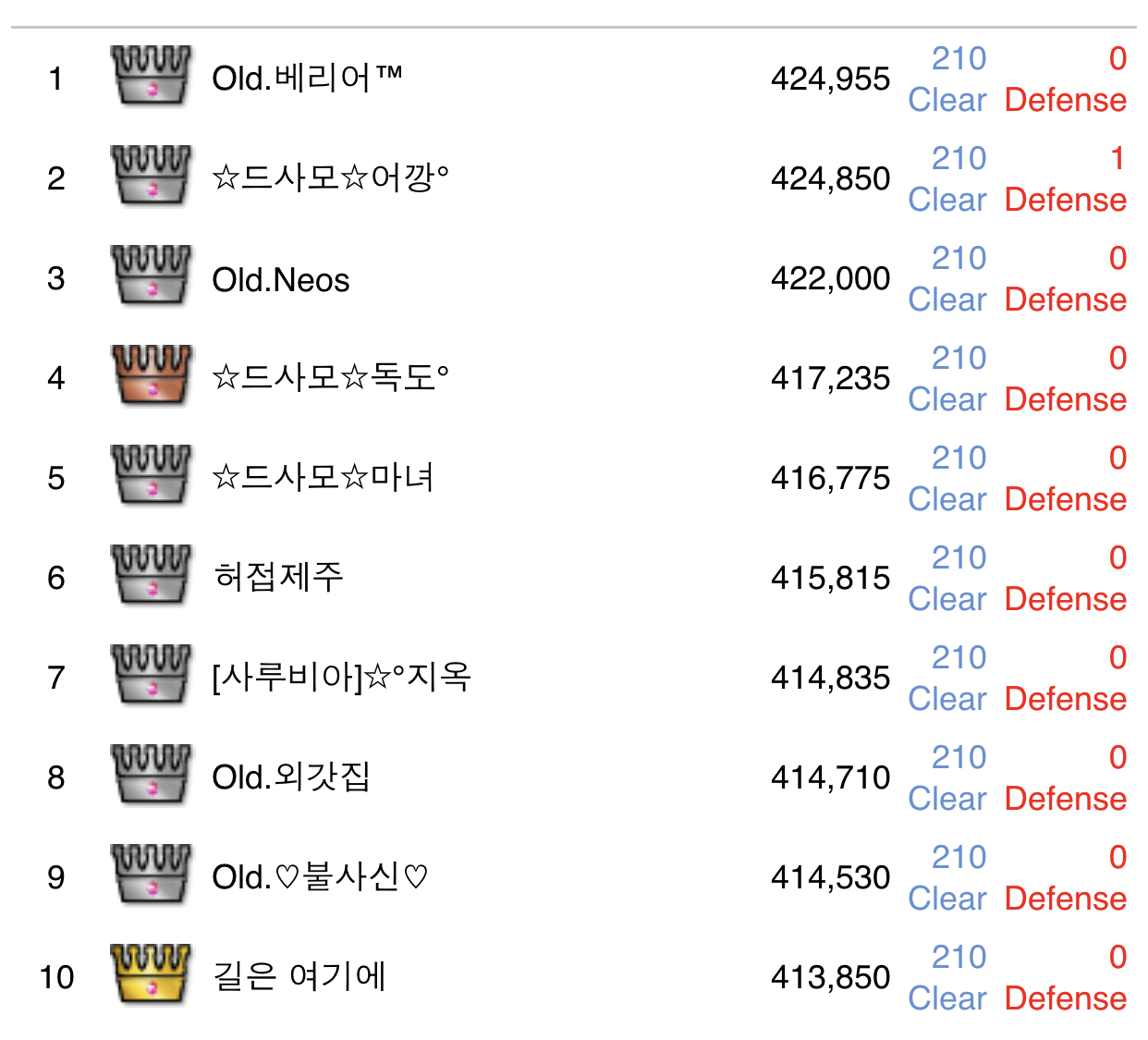The image size is (1148, 1040).
Task: Open player Old.♡불사신♡ entry
Action: click(x=320, y=877)
